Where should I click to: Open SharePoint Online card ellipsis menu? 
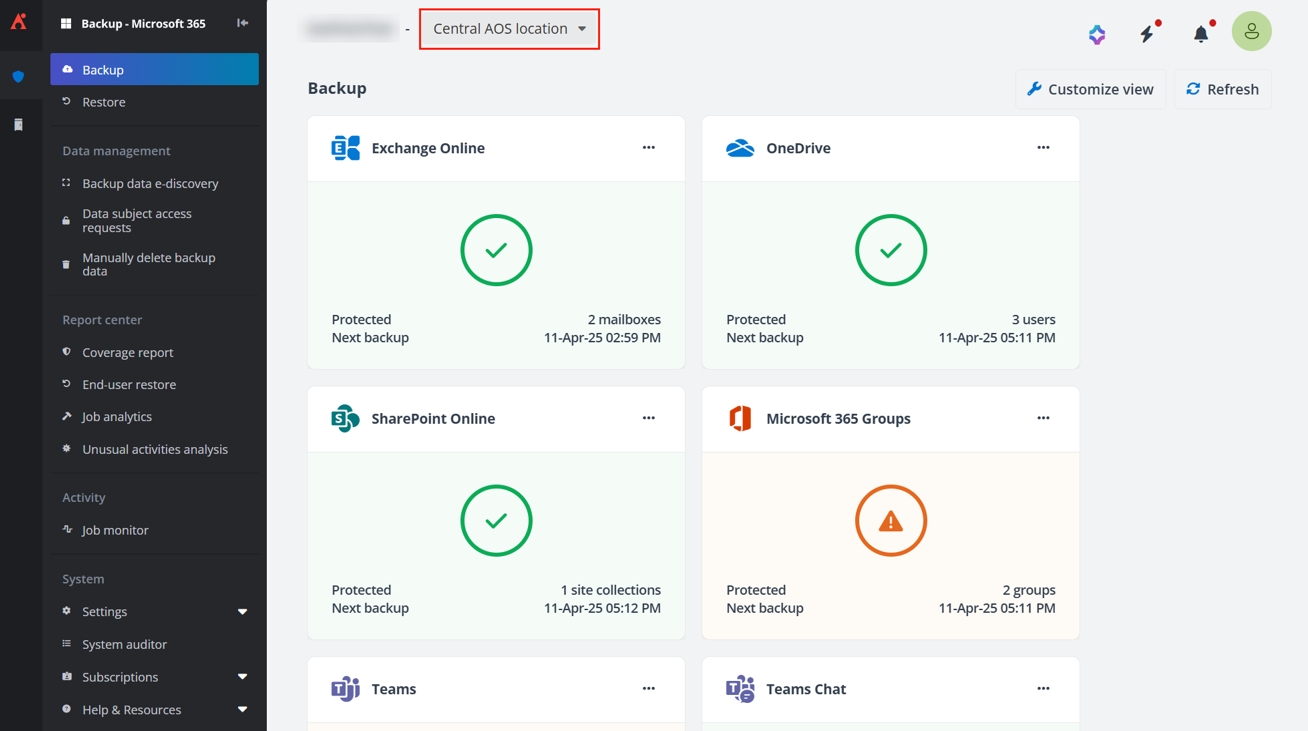(x=648, y=418)
